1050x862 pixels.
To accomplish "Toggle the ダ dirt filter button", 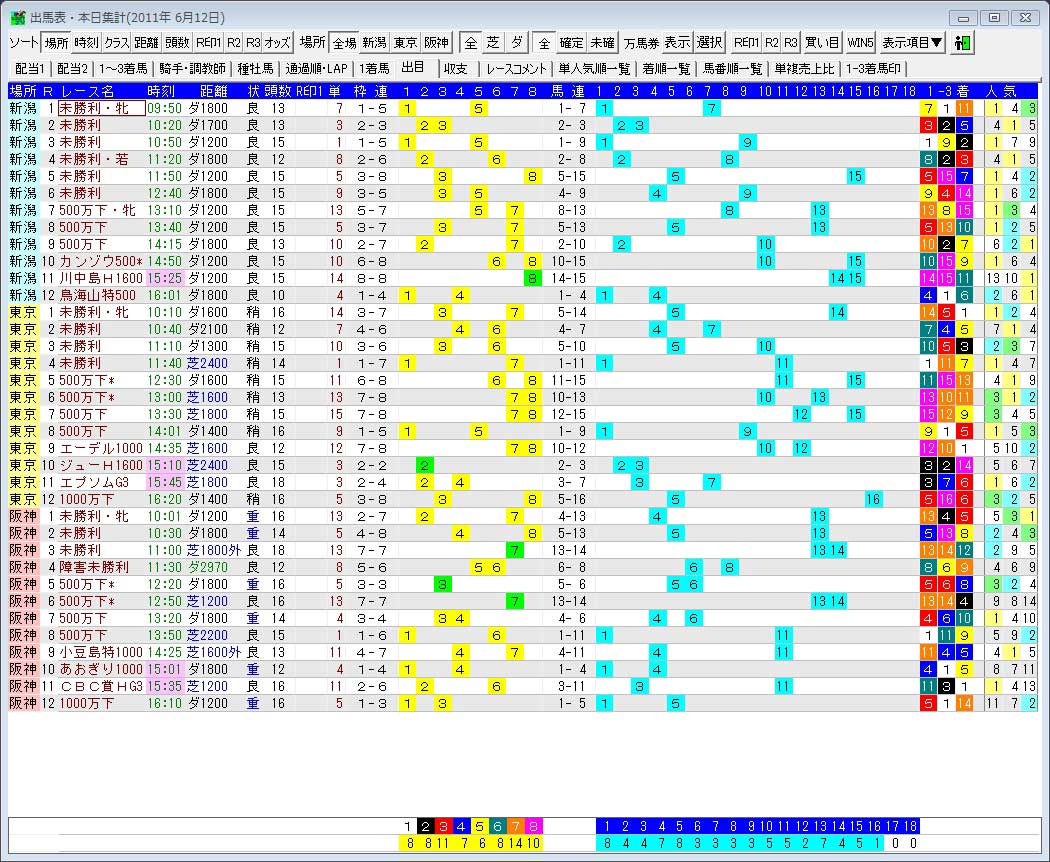I will [x=516, y=43].
